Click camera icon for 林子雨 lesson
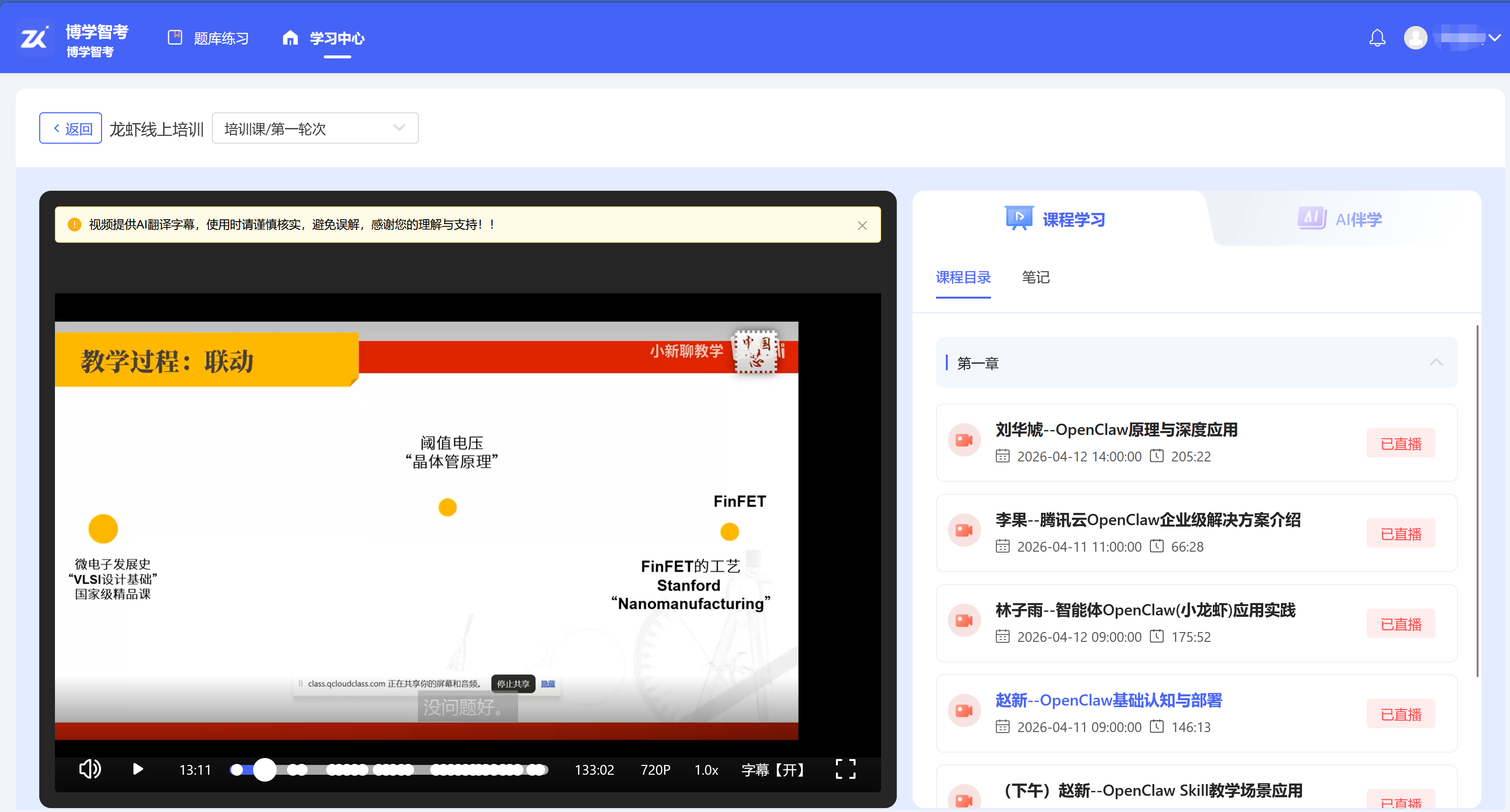1510x812 pixels. (x=963, y=620)
